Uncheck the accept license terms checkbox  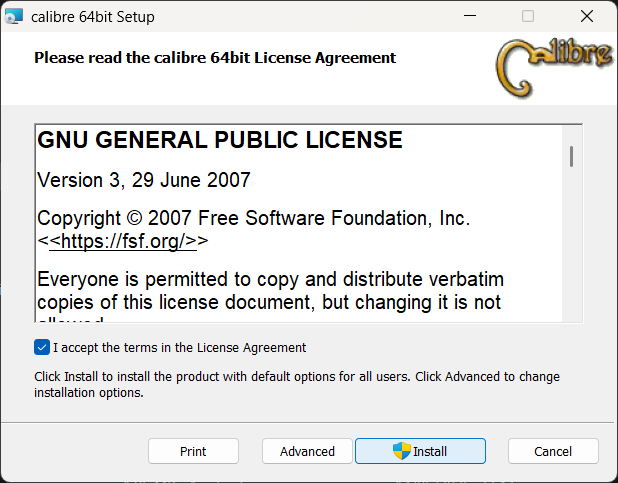[42, 347]
